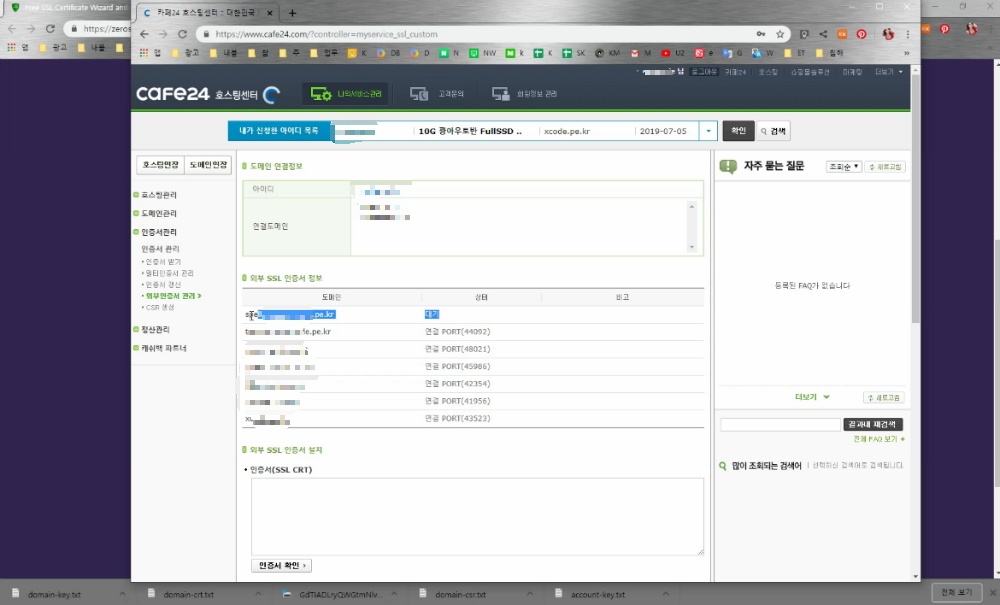
Task: Show more bookmarks via overflow chevron
Action: tap(906, 53)
